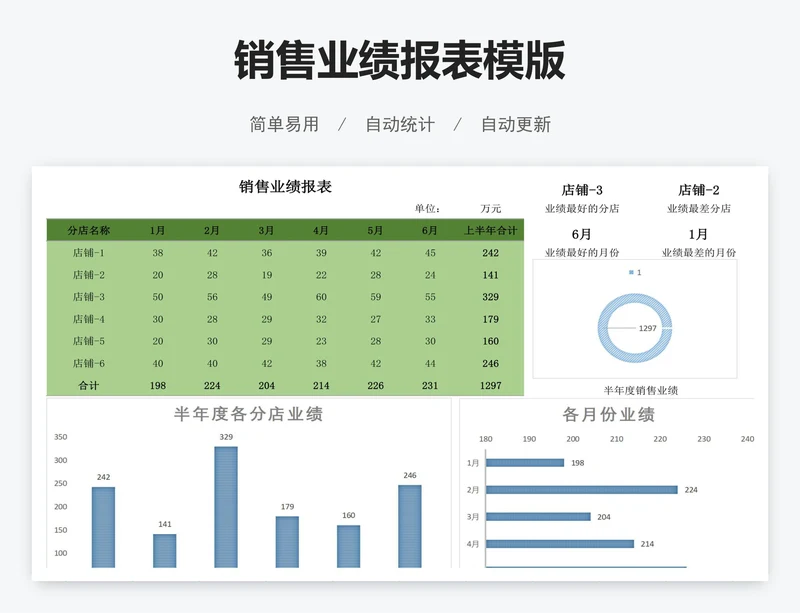Select the 半年度各分店业绩 chart title
800x613 pixels.
point(248,414)
